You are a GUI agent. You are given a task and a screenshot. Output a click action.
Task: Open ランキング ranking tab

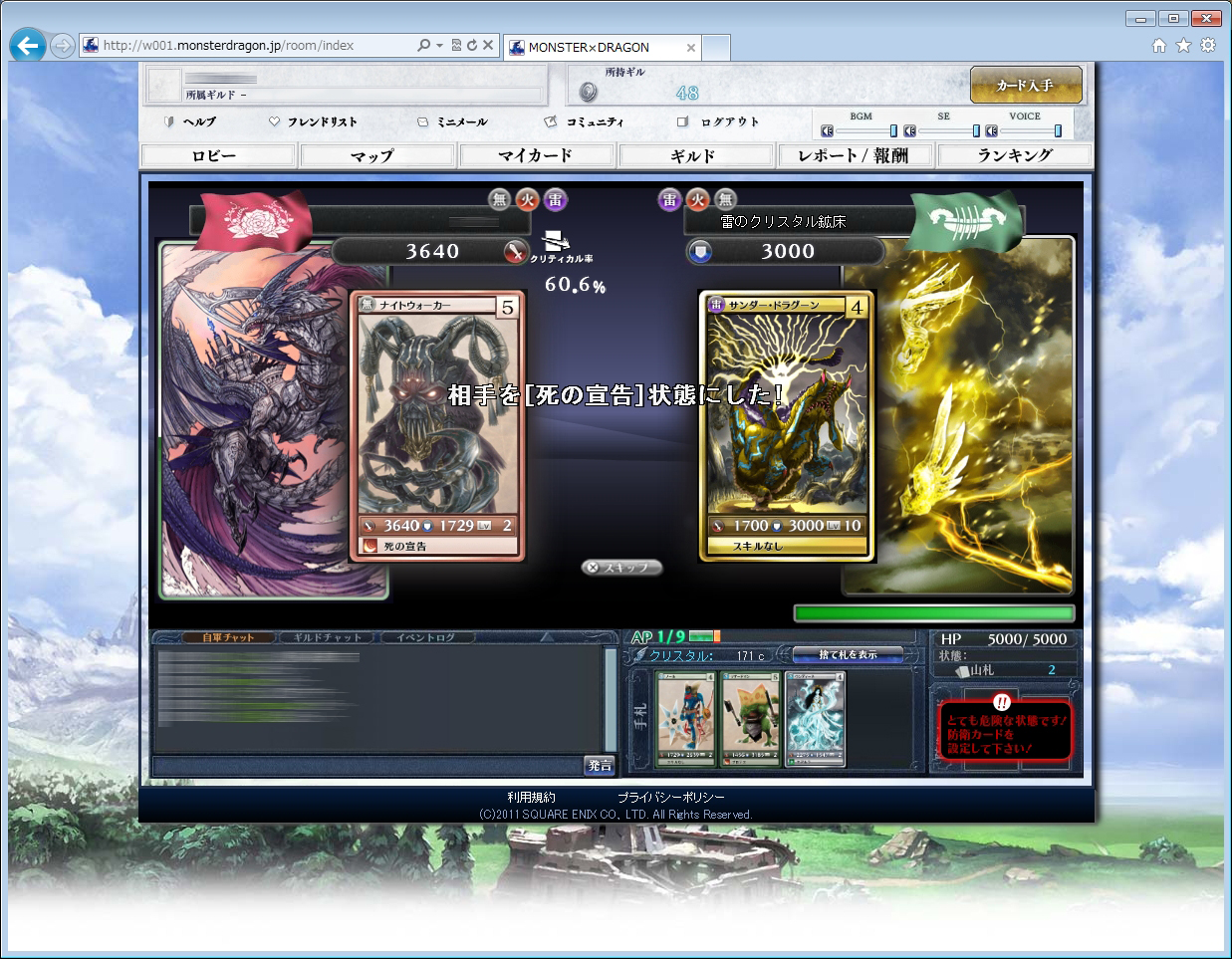point(1015,155)
